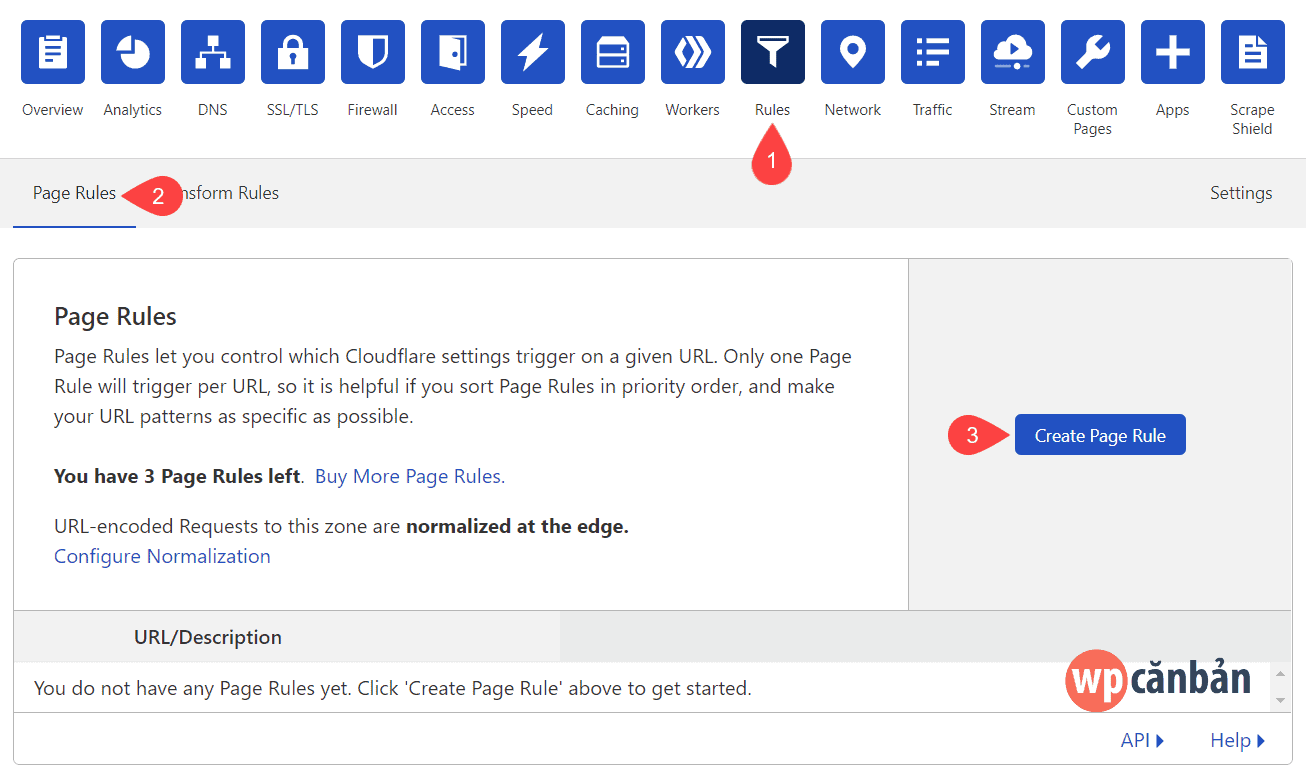
Task: Click the 'Caching' label text
Action: click(x=612, y=110)
